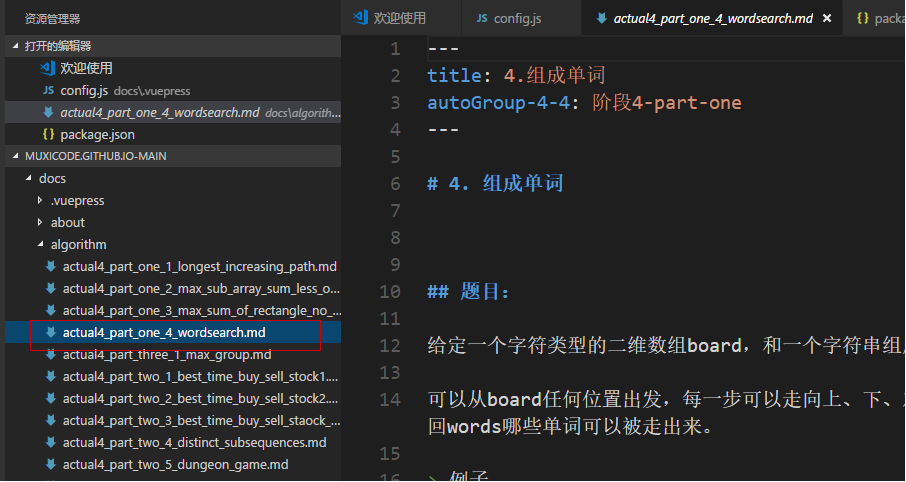Click the braces icon beside package.json in open editors
This screenshot has height=482, width=906.
47,134
